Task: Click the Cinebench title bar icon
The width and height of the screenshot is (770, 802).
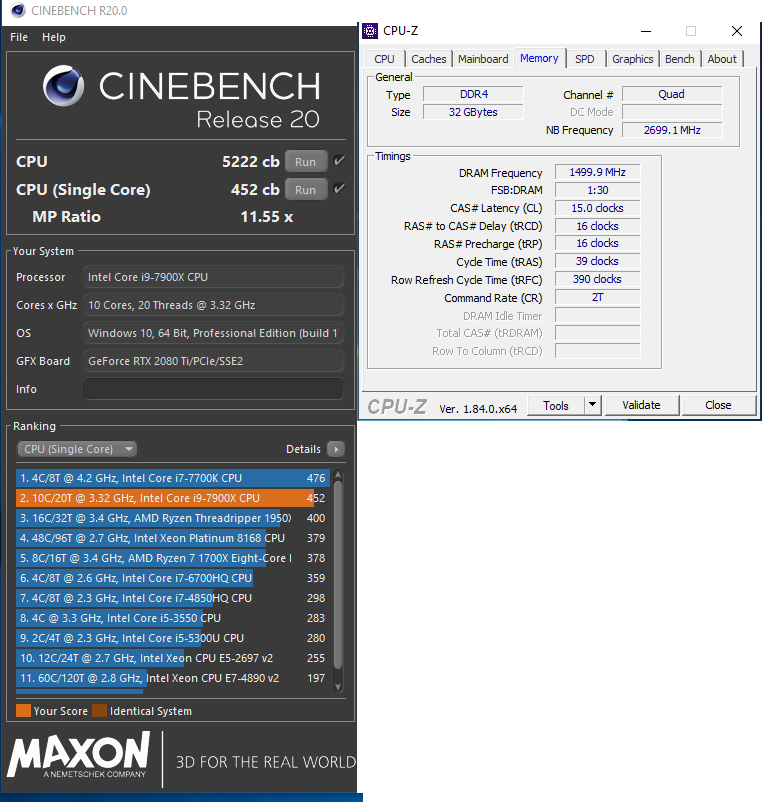Action: point(18,10)
